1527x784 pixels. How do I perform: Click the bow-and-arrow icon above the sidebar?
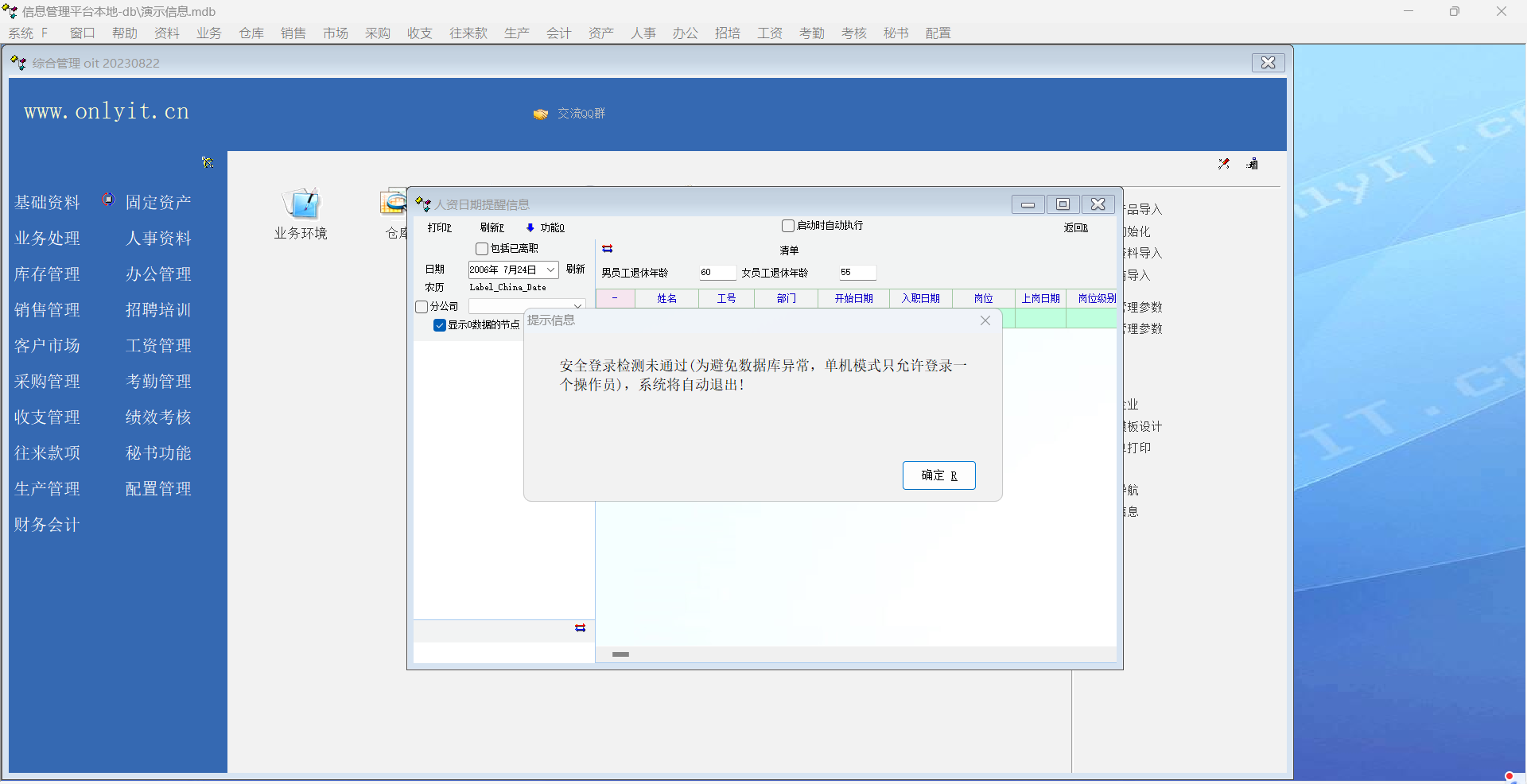(x=208, y=162)
